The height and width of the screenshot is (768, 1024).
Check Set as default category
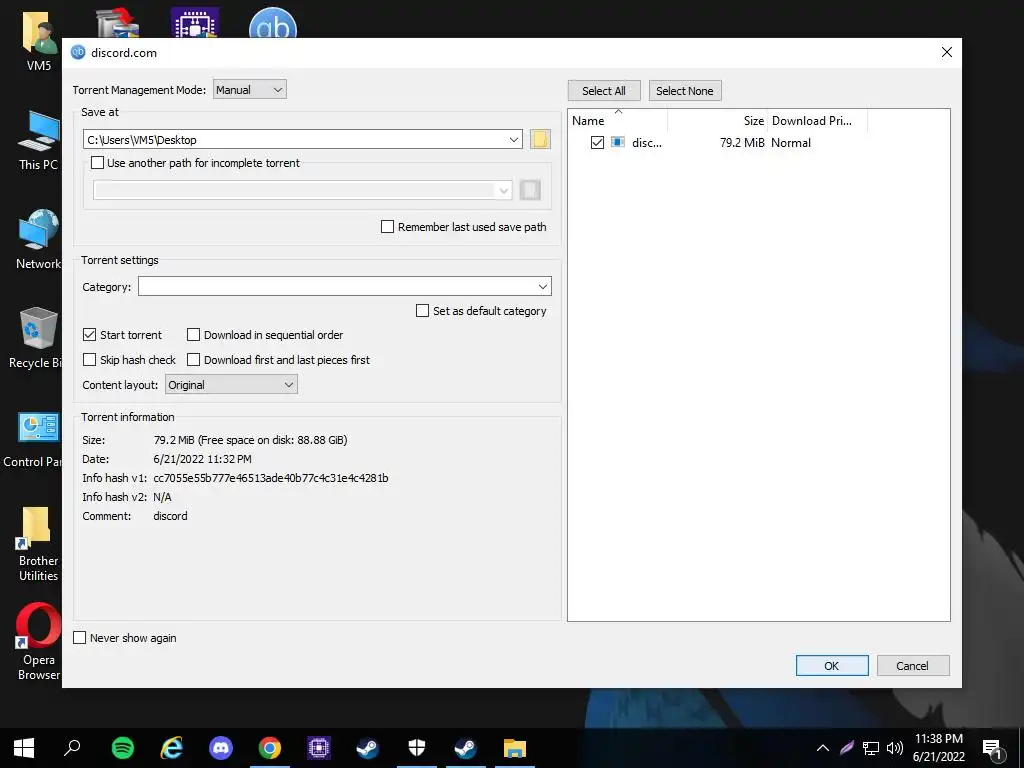[x=423, y=311]
